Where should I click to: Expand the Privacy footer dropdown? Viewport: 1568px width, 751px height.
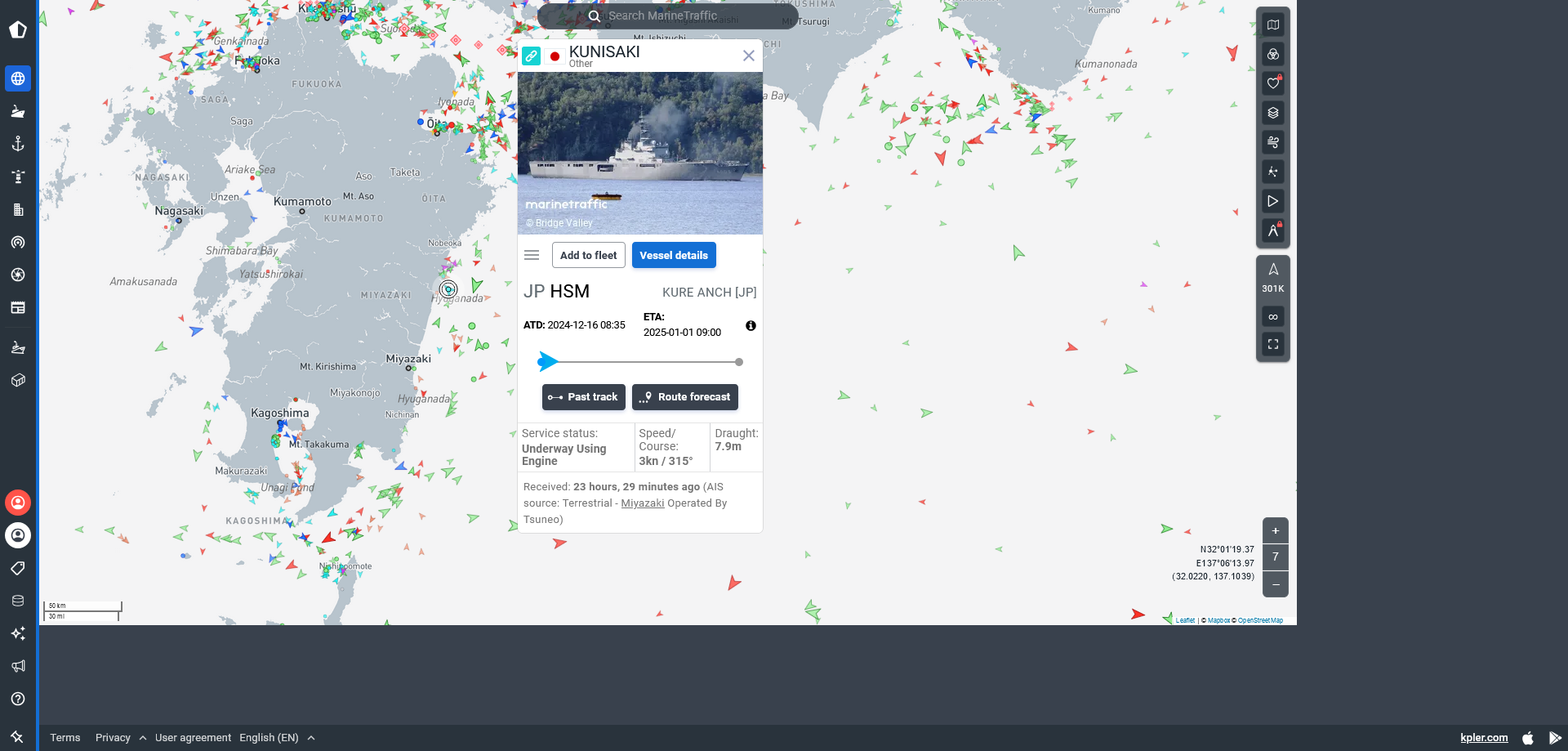[x=121, y=738]
